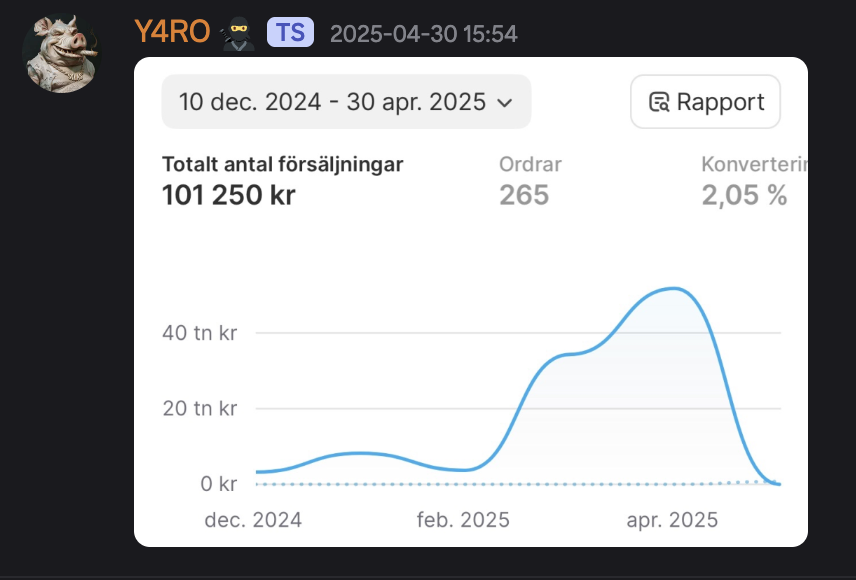Switch to the Ordrar metric tab
This screenshot has width=856, height=580.
tap(532, 164)
